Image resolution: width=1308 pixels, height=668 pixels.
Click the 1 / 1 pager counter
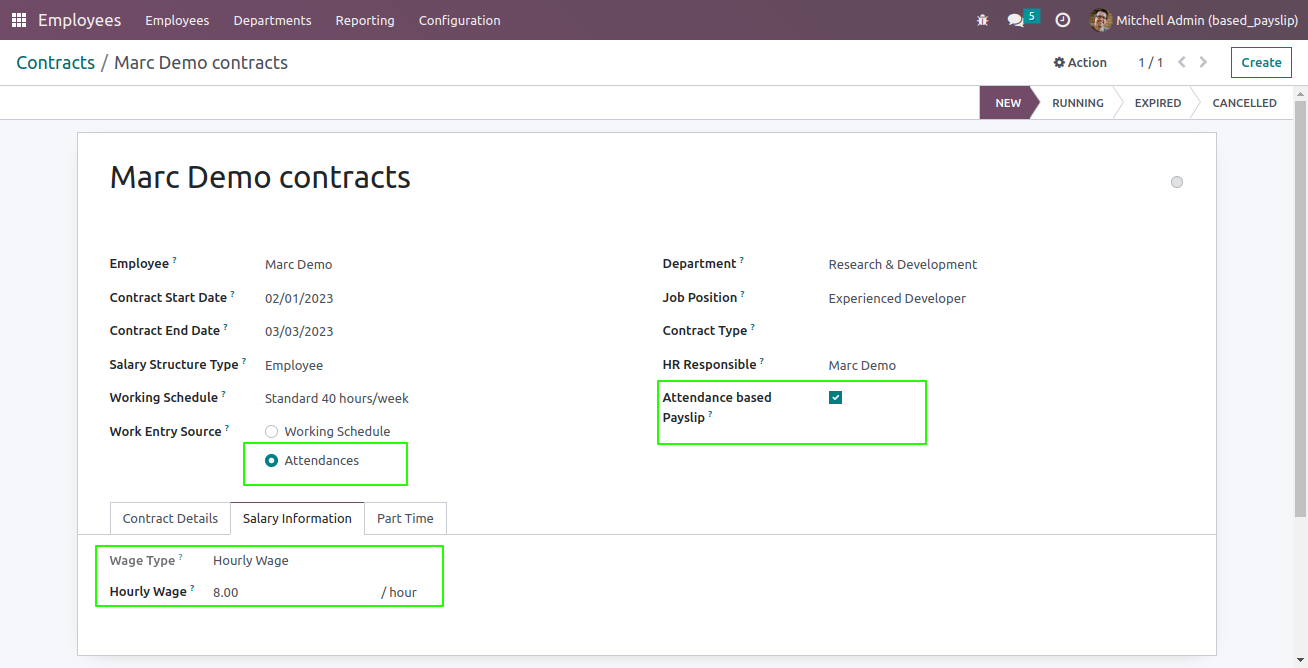point(1151,62)
